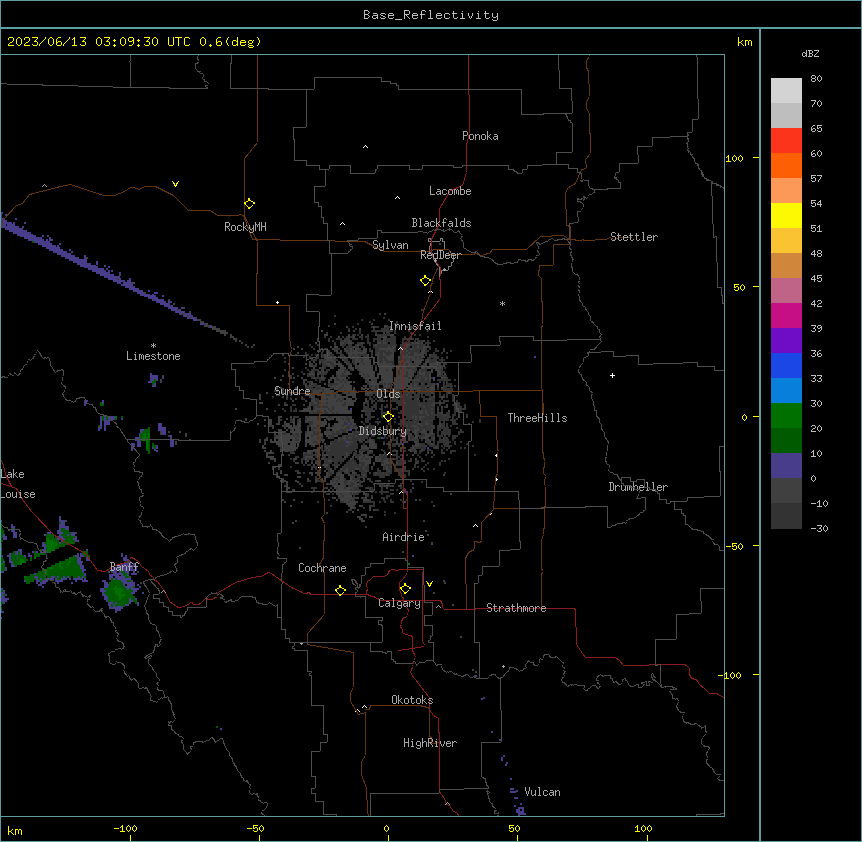Click the Blackfalds city label
This screenshot has width=862, height=842.
(x=441, y=223)
